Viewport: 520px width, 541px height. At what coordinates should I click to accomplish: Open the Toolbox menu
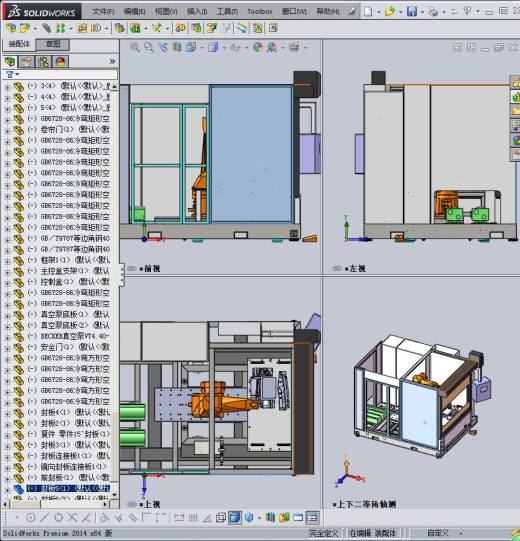coord(260,11)
